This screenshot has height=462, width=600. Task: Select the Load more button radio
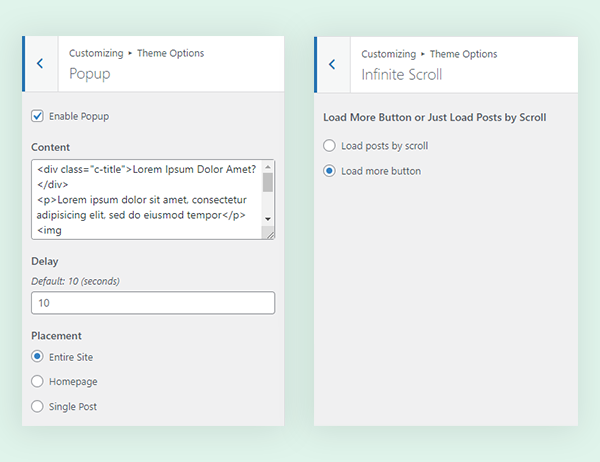pyautogui.click(x=330, y=171)
